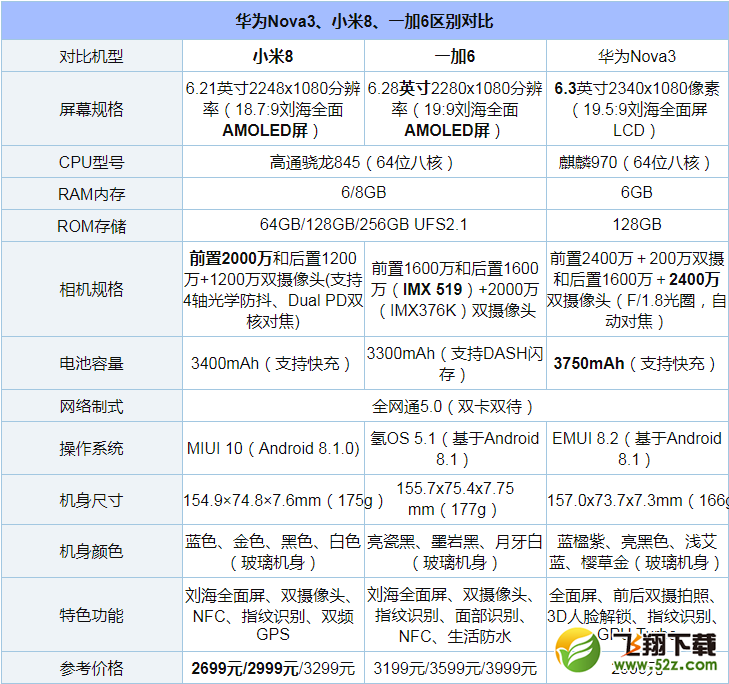The image size is (729, 684).
Task: Click the 3300mAh DASH闪存 cell
Action: [455, 363]
